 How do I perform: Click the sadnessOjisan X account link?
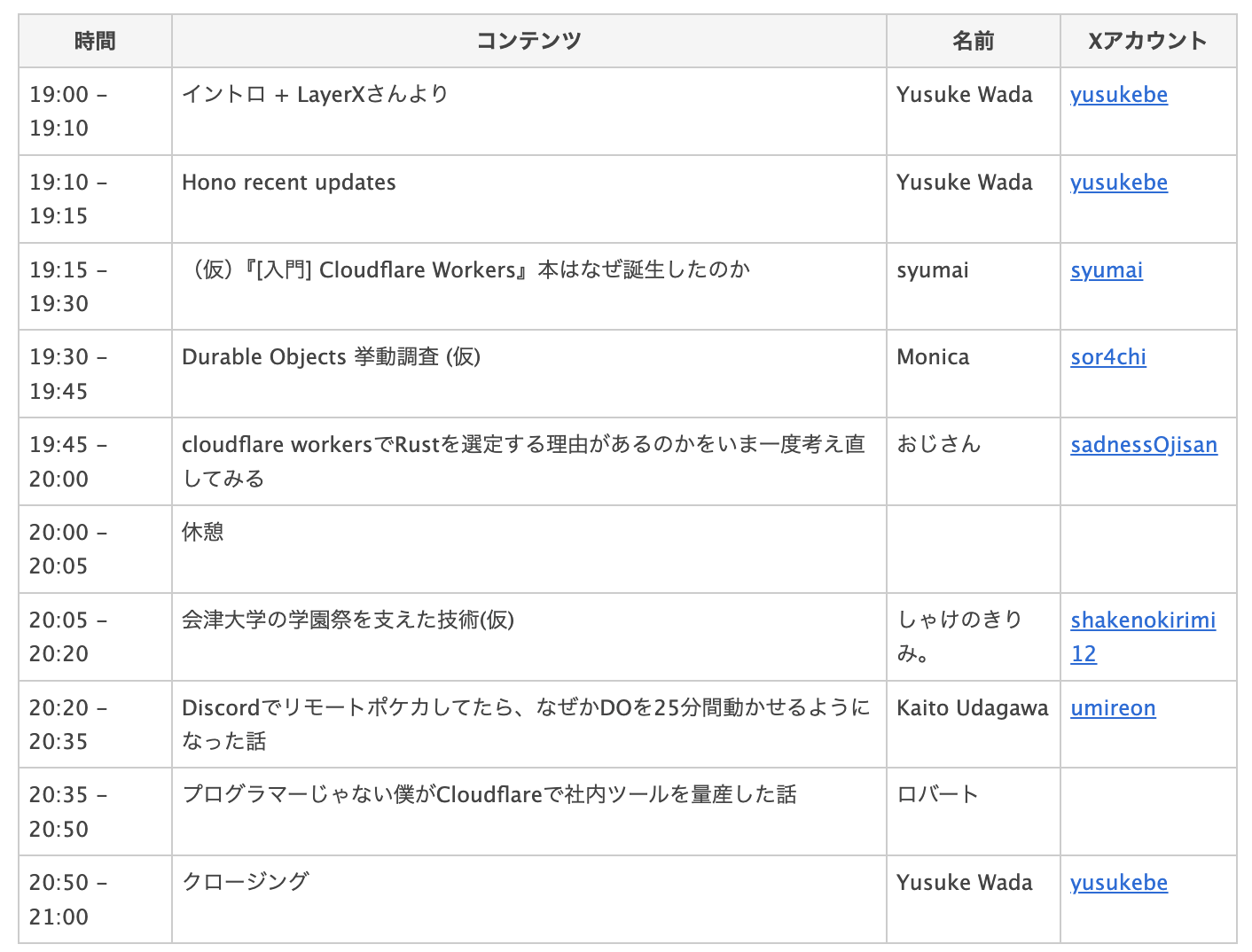coord(1144,444)
